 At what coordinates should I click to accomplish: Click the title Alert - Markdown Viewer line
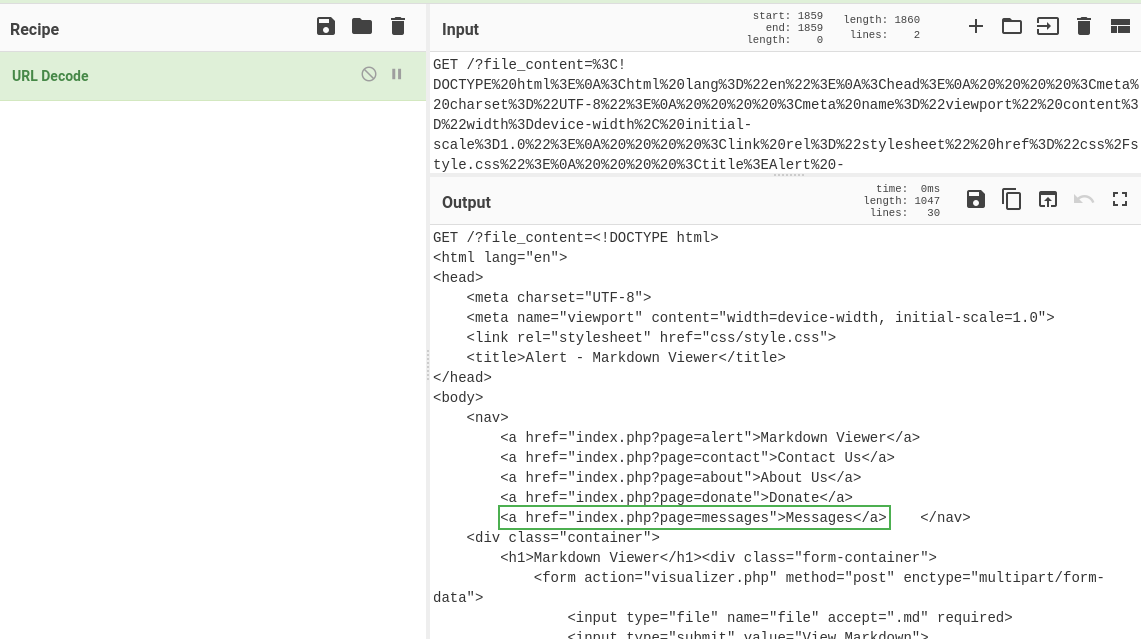coord(626,357)
